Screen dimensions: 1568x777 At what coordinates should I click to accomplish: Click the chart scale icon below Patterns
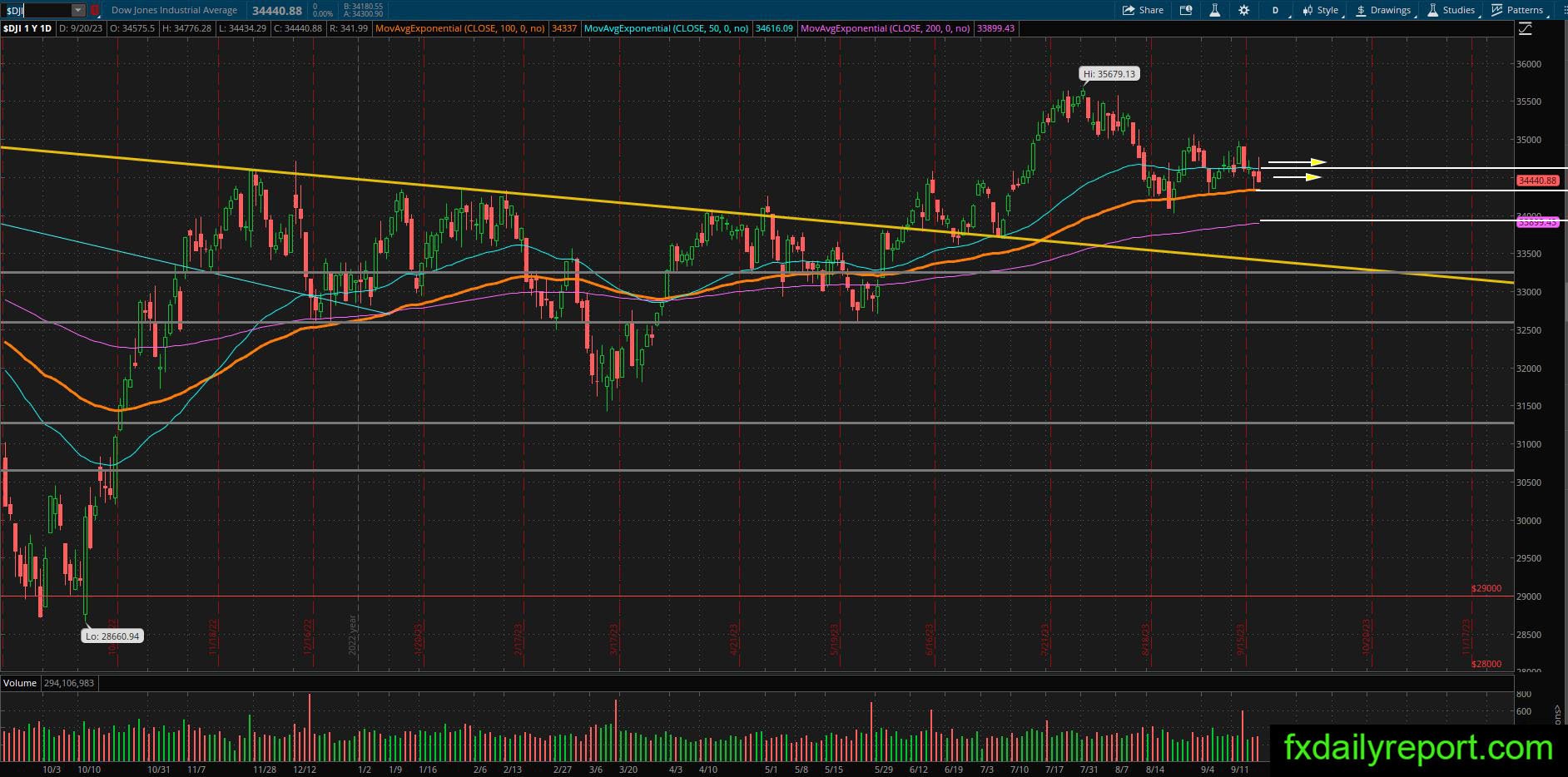[x=1525, y=29]
